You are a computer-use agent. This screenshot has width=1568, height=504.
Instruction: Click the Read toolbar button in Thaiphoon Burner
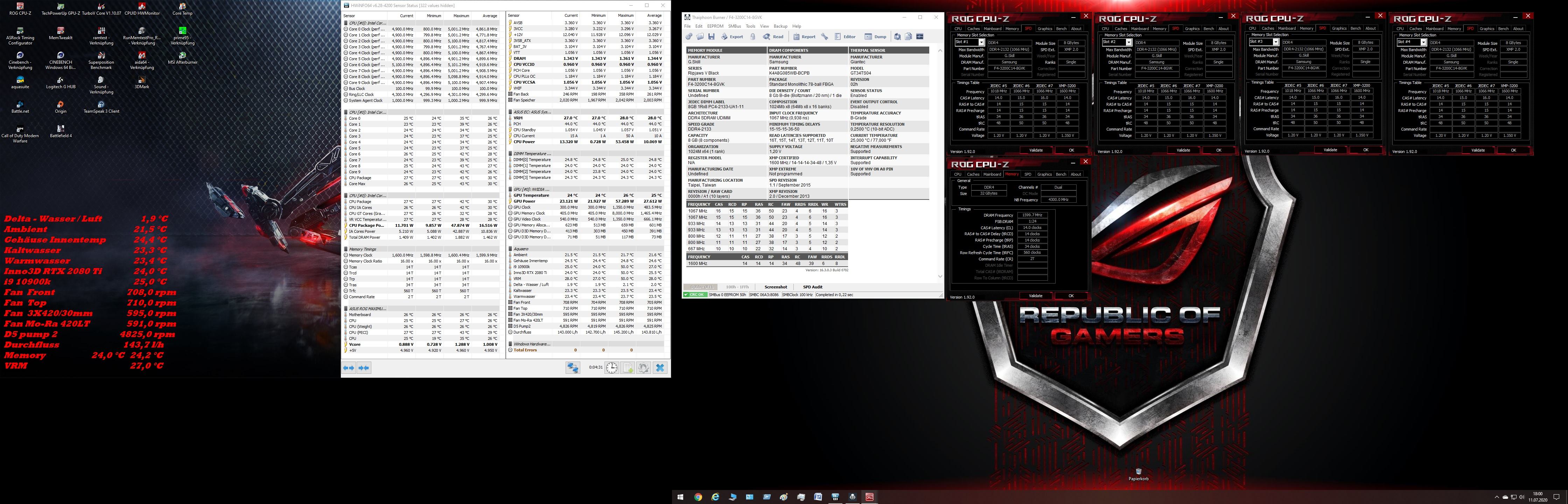[x=773, y=36]
